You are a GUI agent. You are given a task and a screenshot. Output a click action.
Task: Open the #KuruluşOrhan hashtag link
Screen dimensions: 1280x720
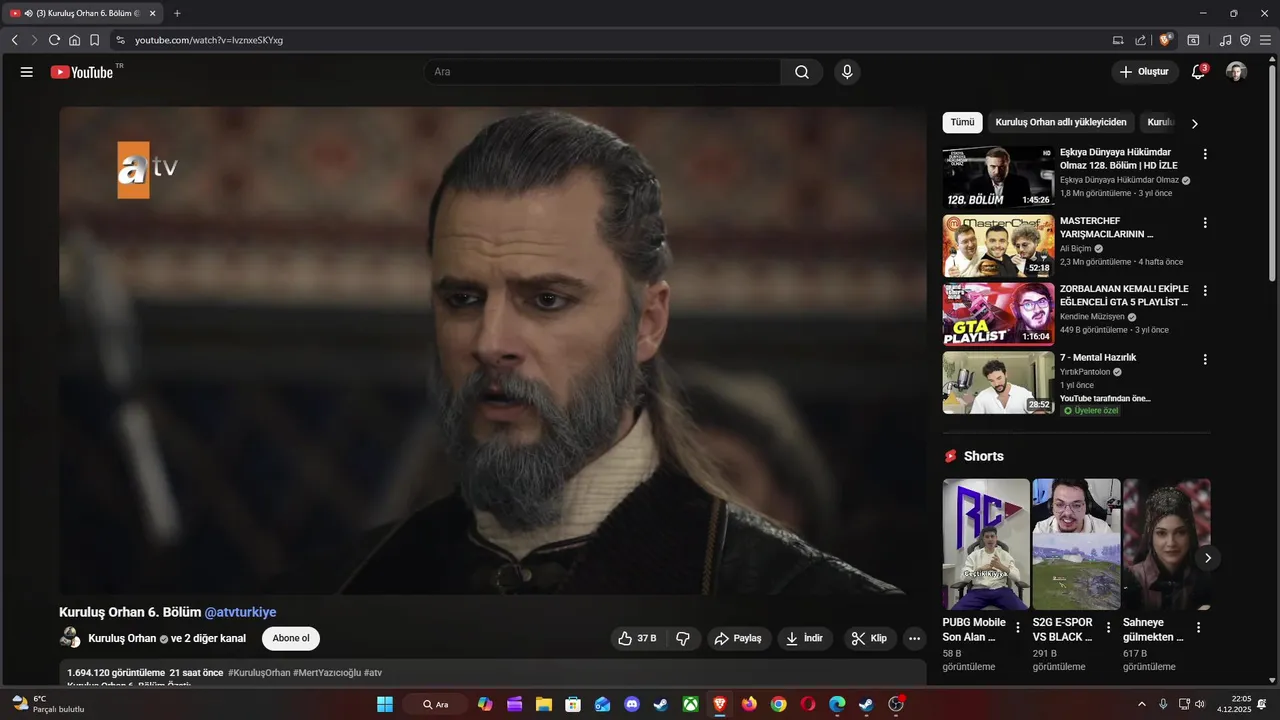click(x=259, y=673)
